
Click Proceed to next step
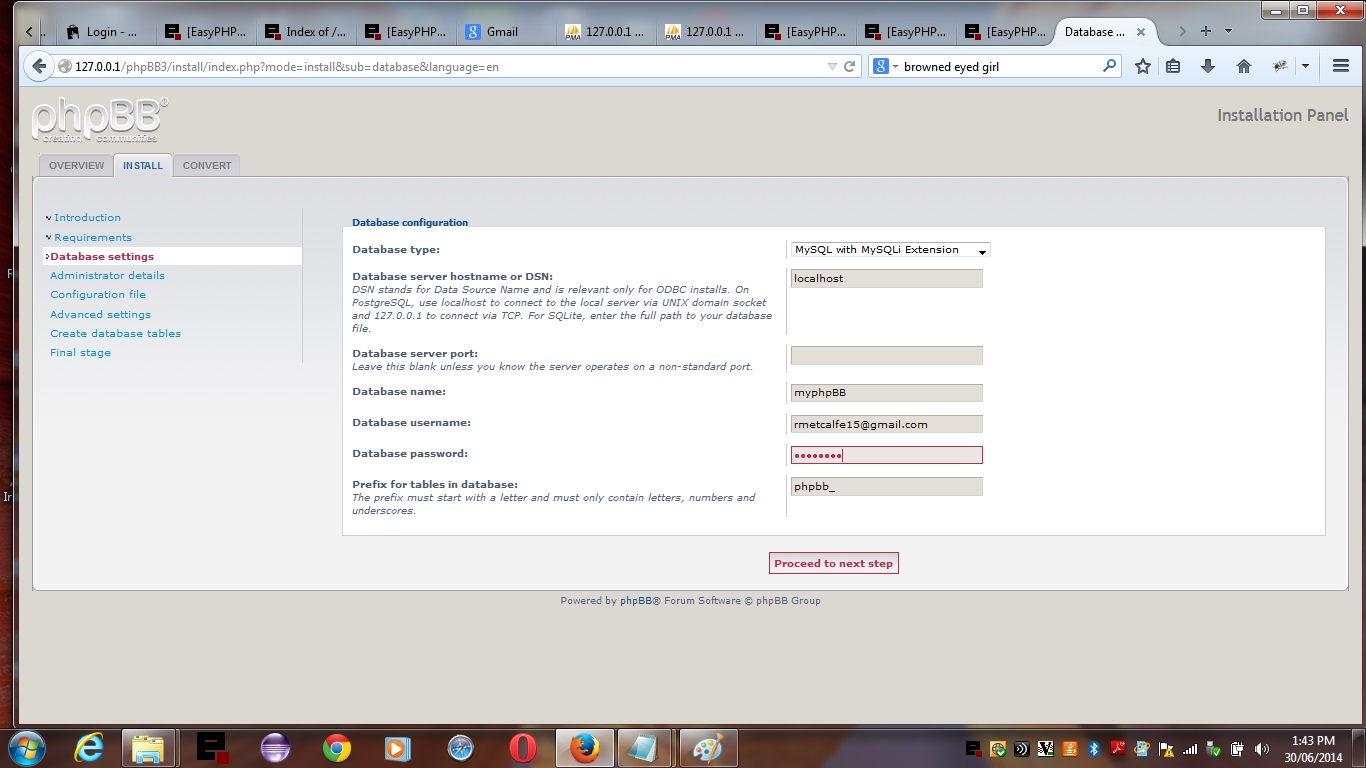pos(833,564)
